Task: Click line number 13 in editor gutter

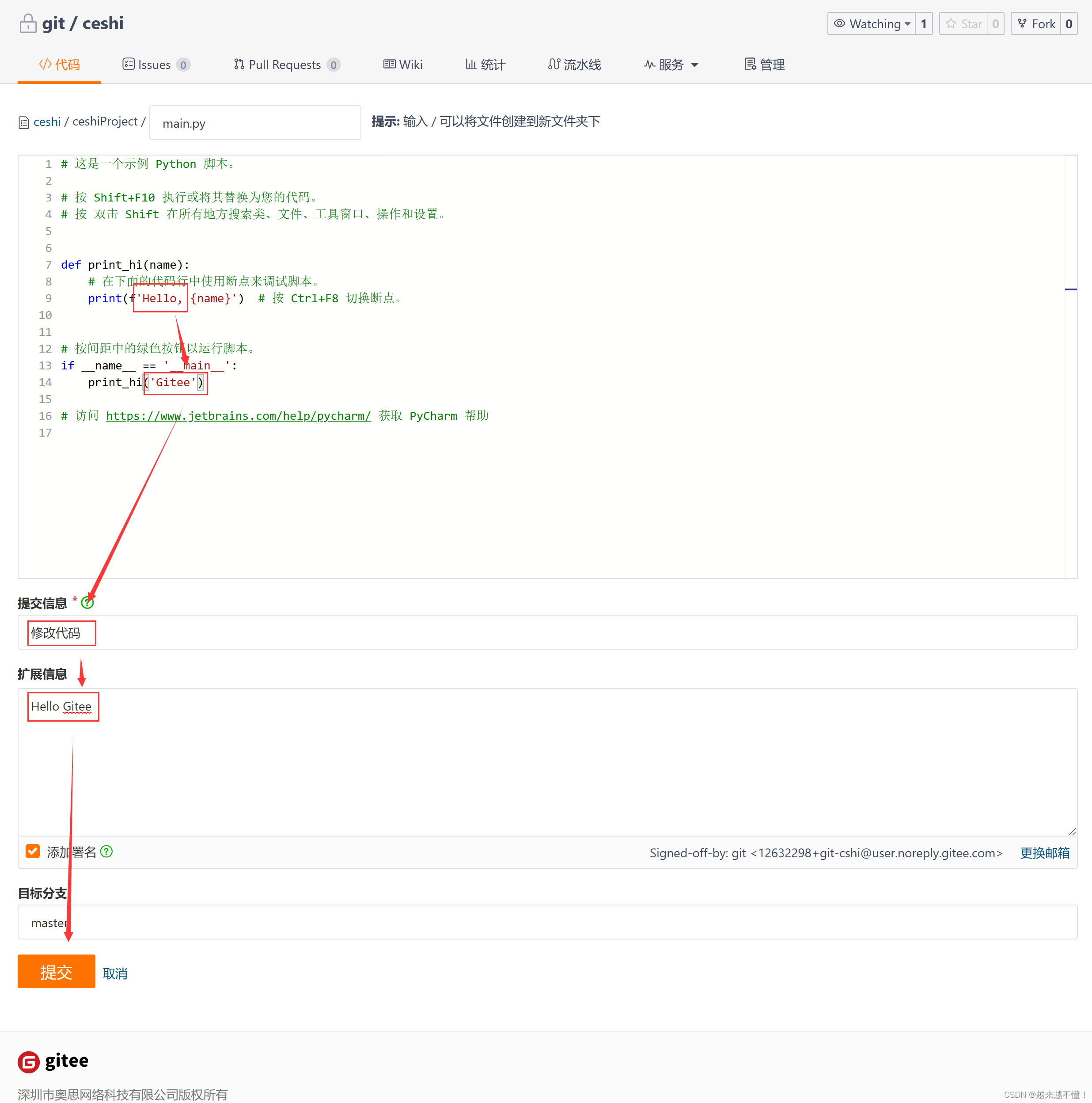Action: pos(45,365)
